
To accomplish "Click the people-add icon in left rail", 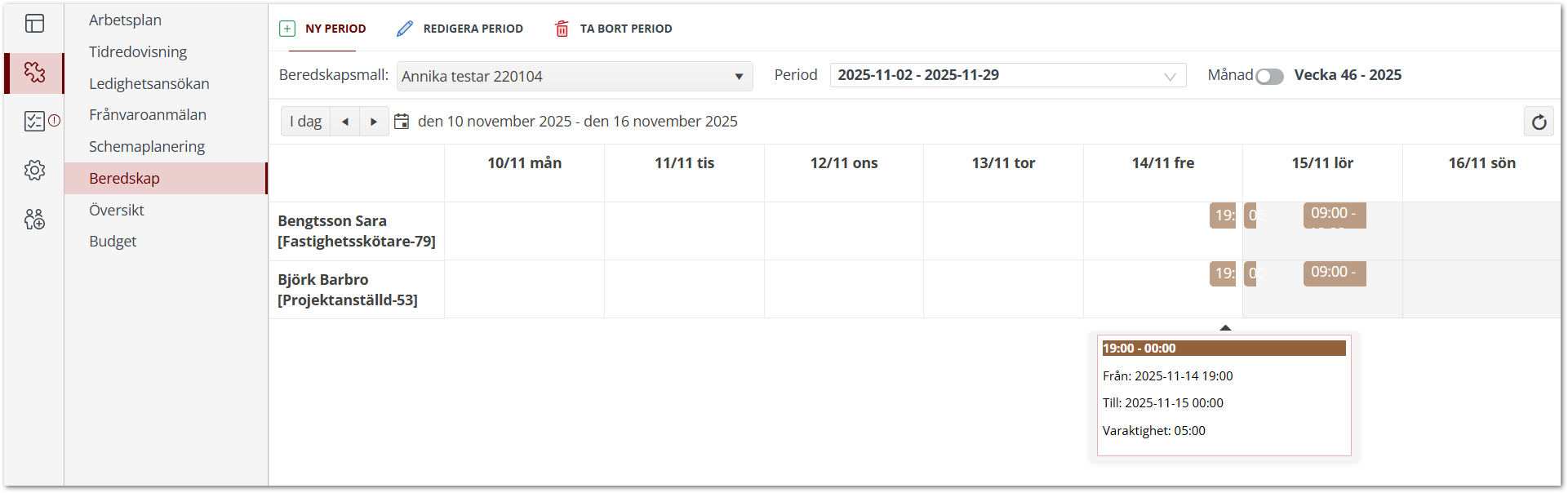I will coord(34,219).
